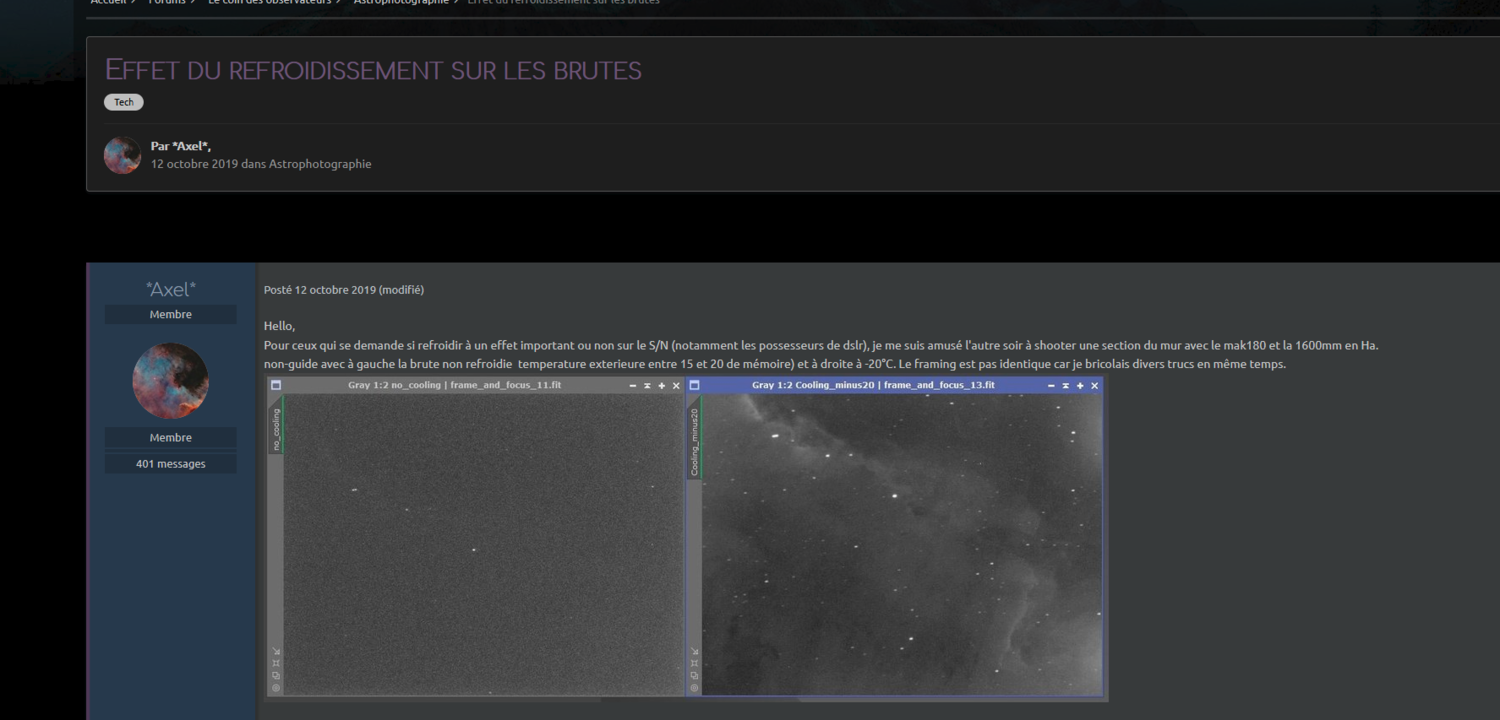Image resolution: width=1500 pixels, height=720 pixels.
Task: Go to 'Le coin des observateurs' breadcrumb
Action: (270, 2)
